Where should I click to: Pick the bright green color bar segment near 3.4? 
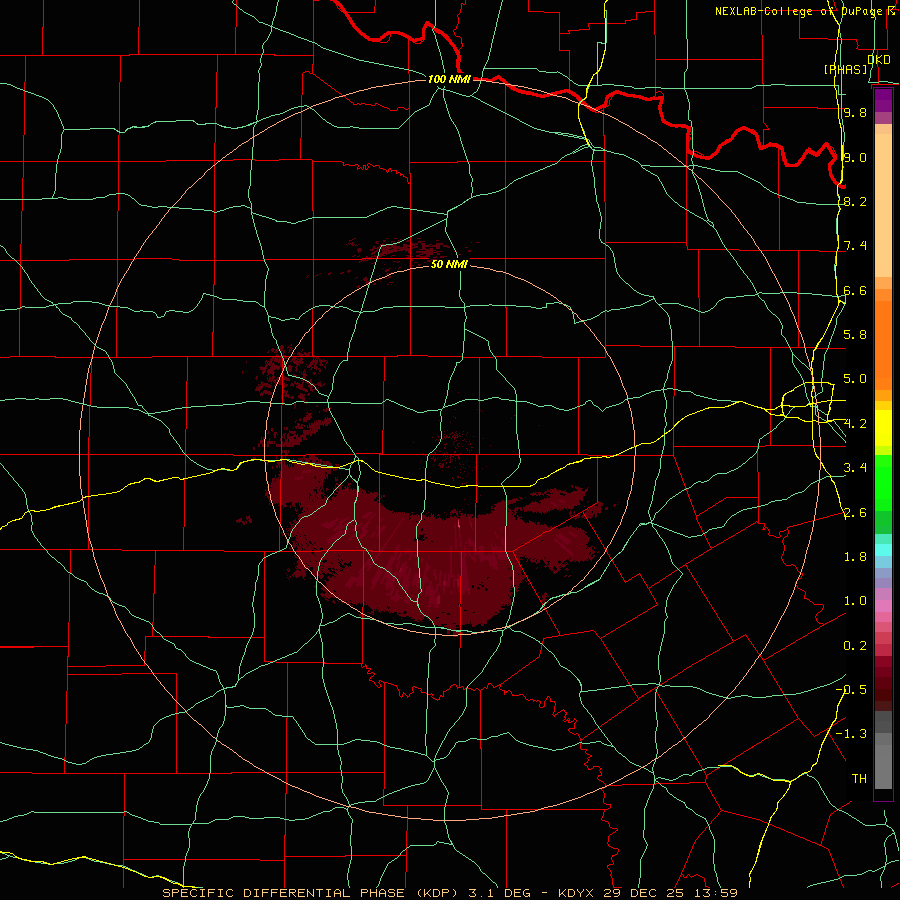coord(883,482)
